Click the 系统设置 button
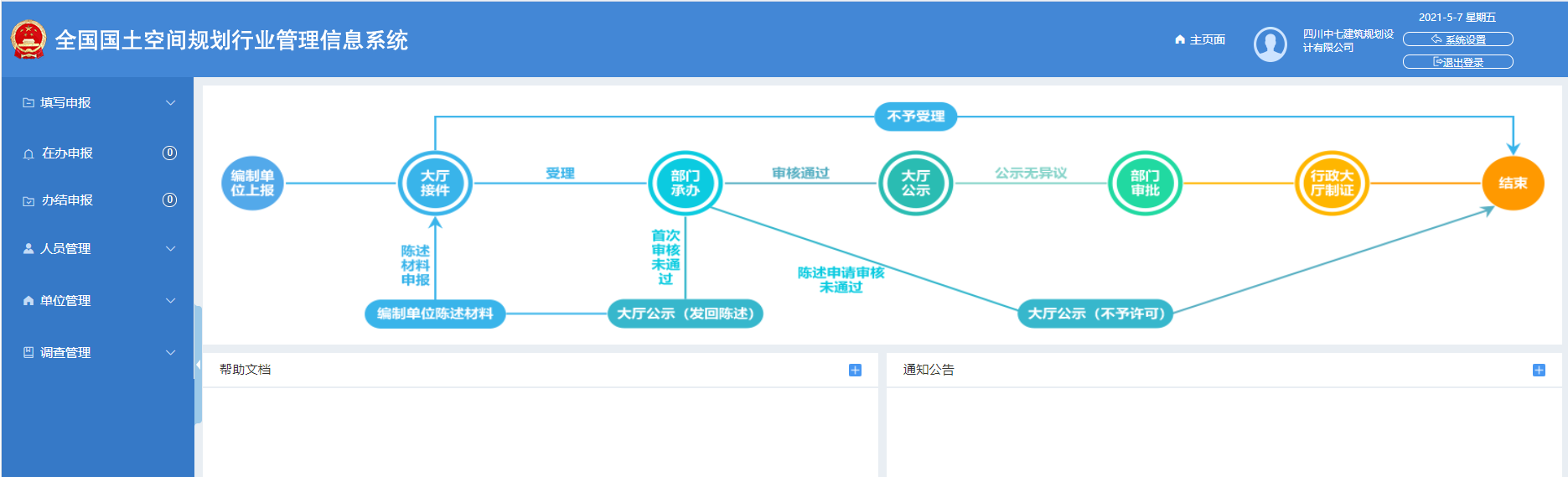 click(1457, 39)
